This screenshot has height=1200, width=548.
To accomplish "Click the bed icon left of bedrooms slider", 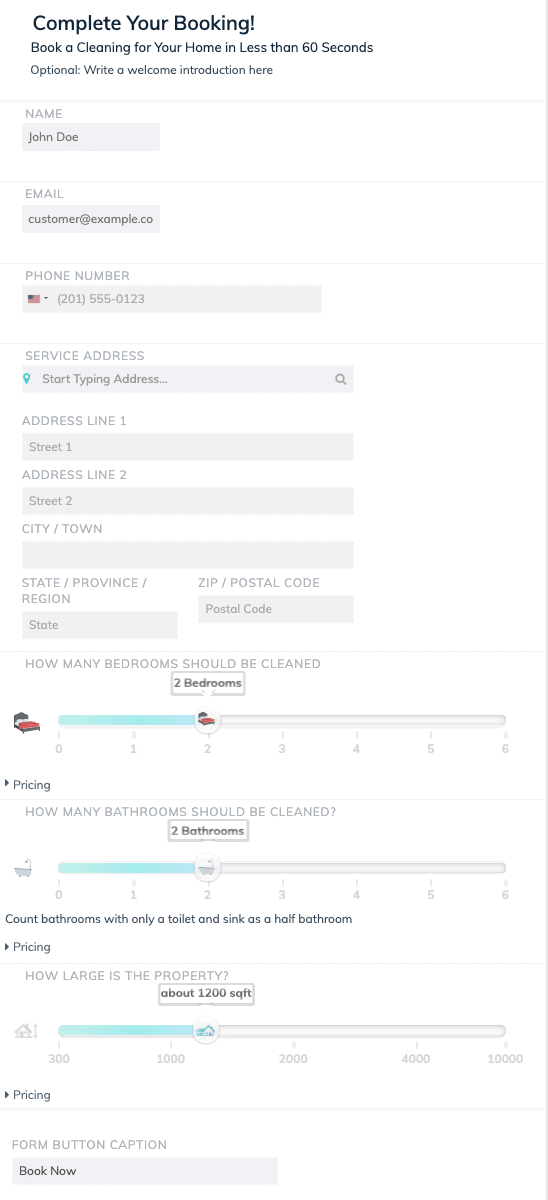I will (26, 723).
